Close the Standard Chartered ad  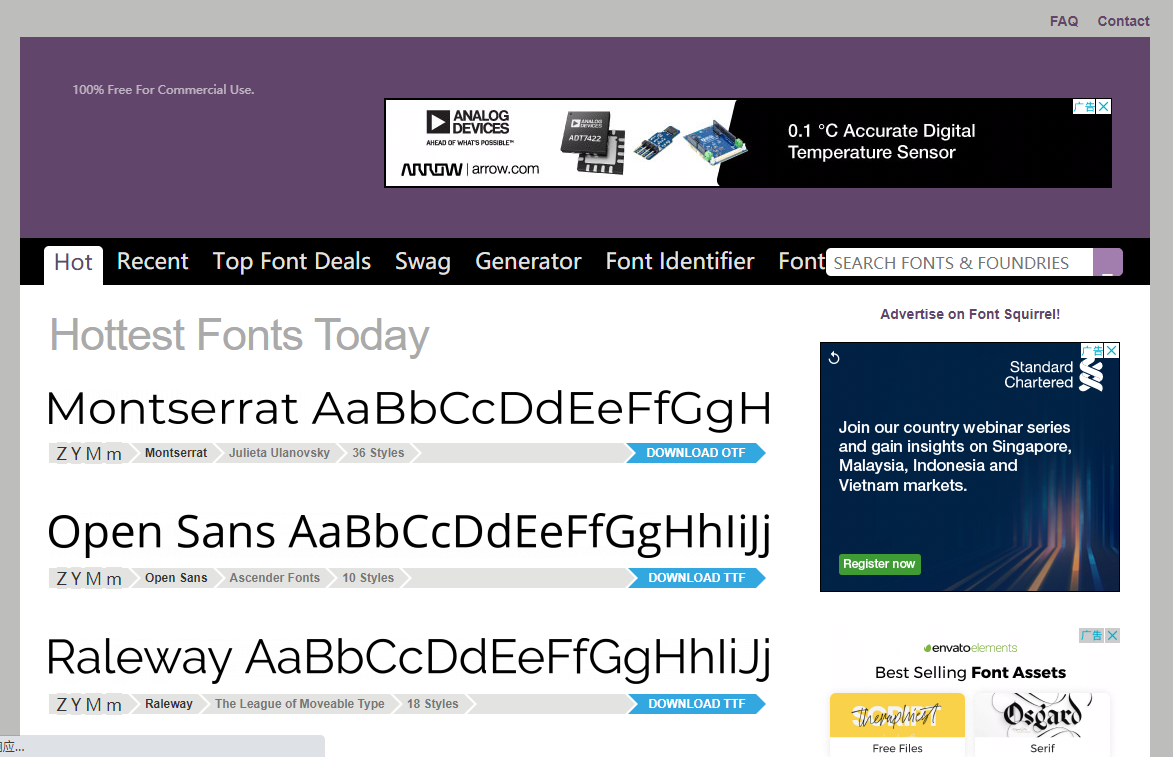point(1112,350)
